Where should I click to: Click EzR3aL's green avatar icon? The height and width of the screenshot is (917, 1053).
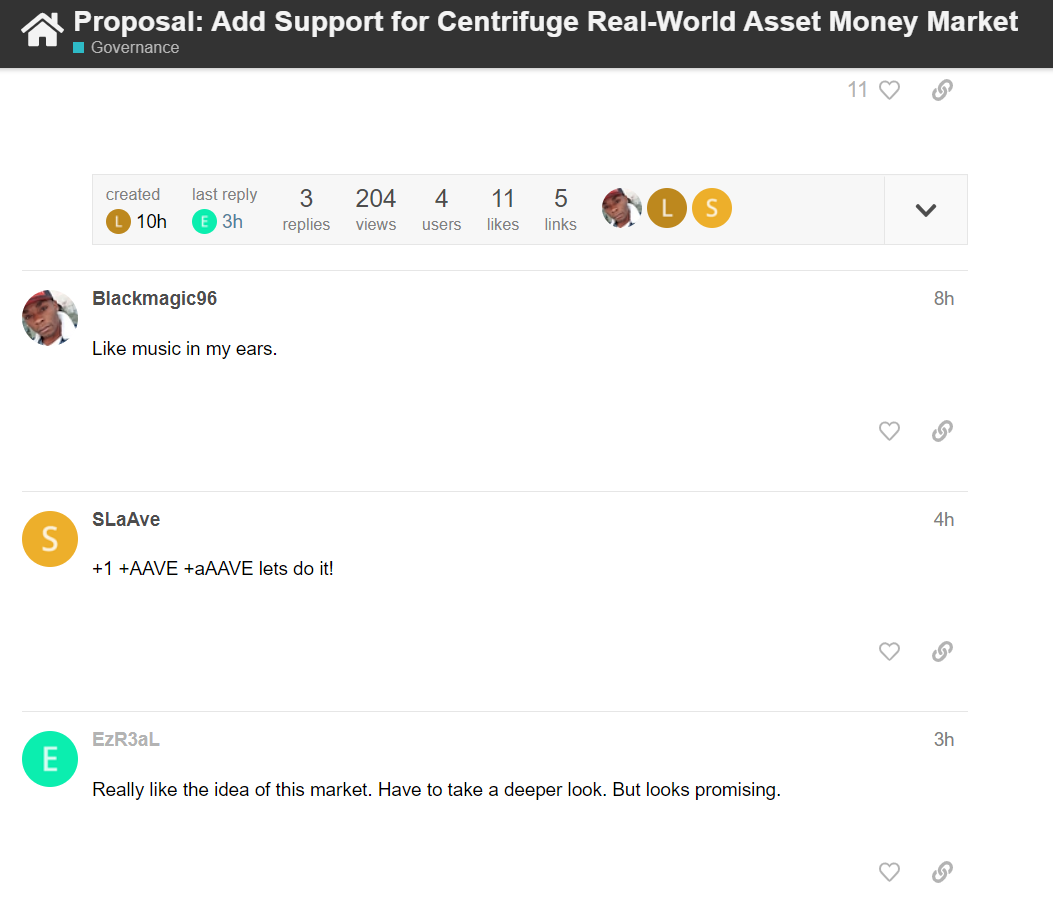tap(49, 759)
